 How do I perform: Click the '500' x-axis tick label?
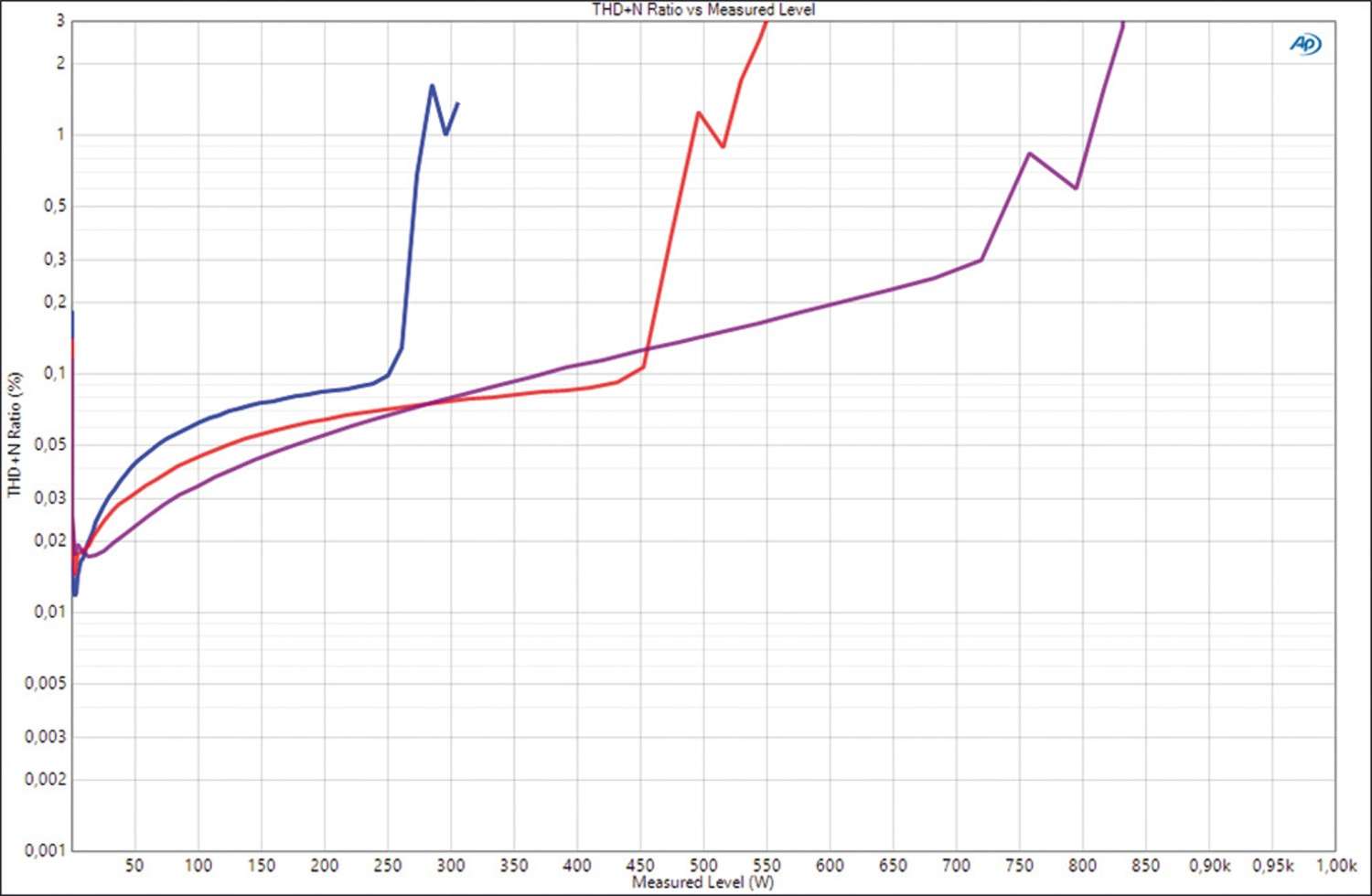[703, 865]
